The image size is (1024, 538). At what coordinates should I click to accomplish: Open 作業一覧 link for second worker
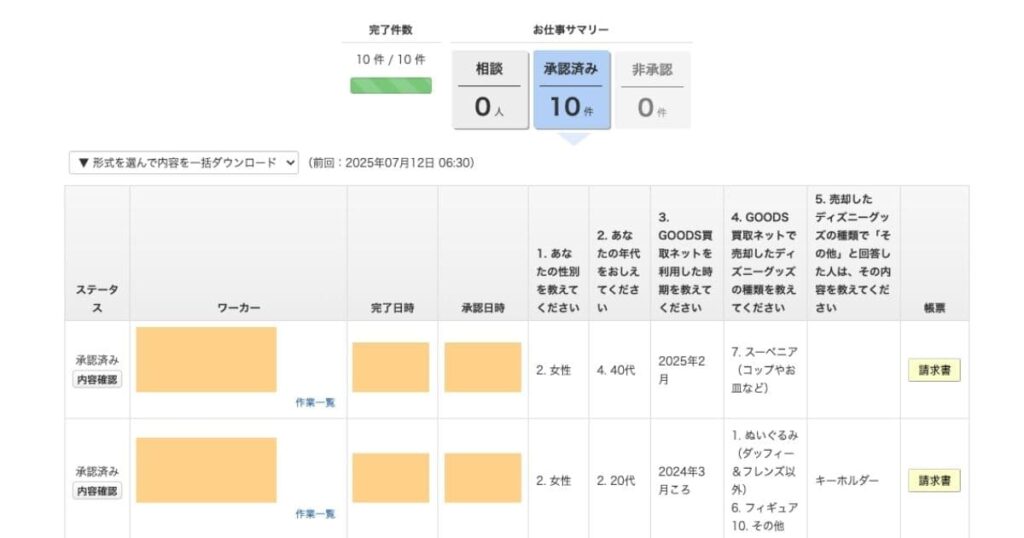click(x=315, y=514)
